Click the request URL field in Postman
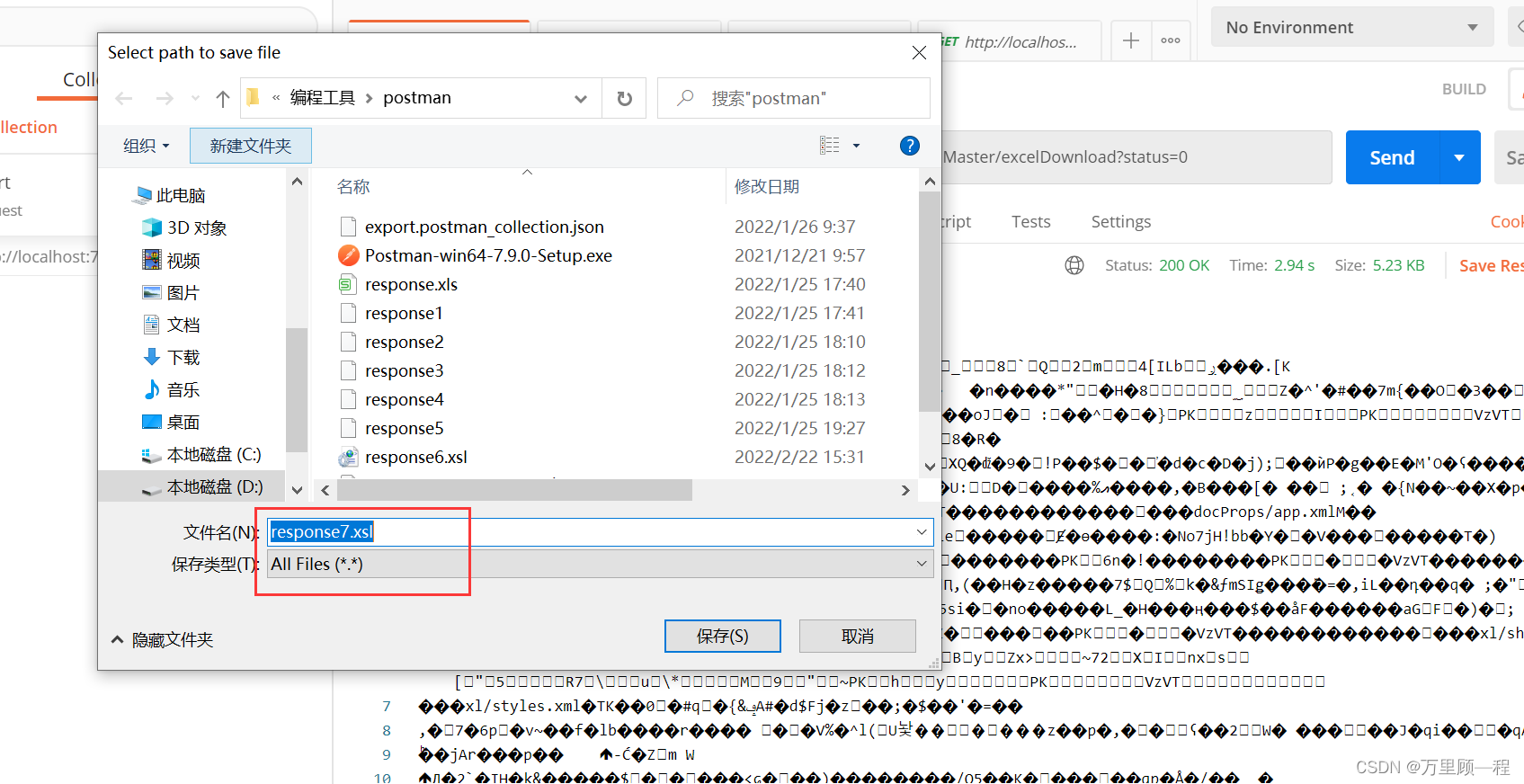The height and width of the screenshot is (784, 1524). [x=1136, y=157]
